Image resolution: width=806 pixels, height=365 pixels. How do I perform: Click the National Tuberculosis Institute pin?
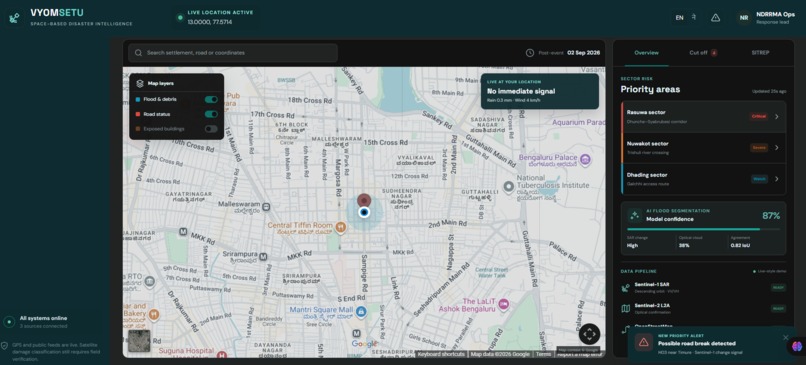(x=508, y=187)
